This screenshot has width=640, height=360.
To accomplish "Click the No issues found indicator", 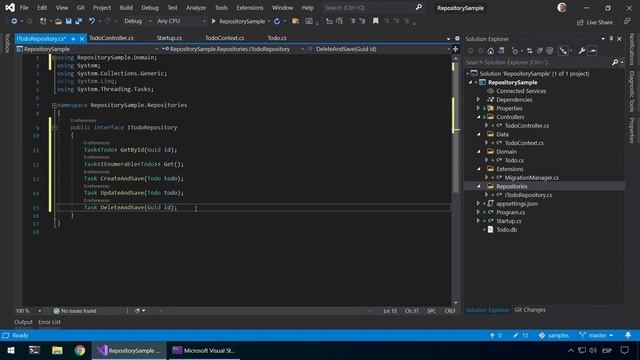I will coord(75,311).
